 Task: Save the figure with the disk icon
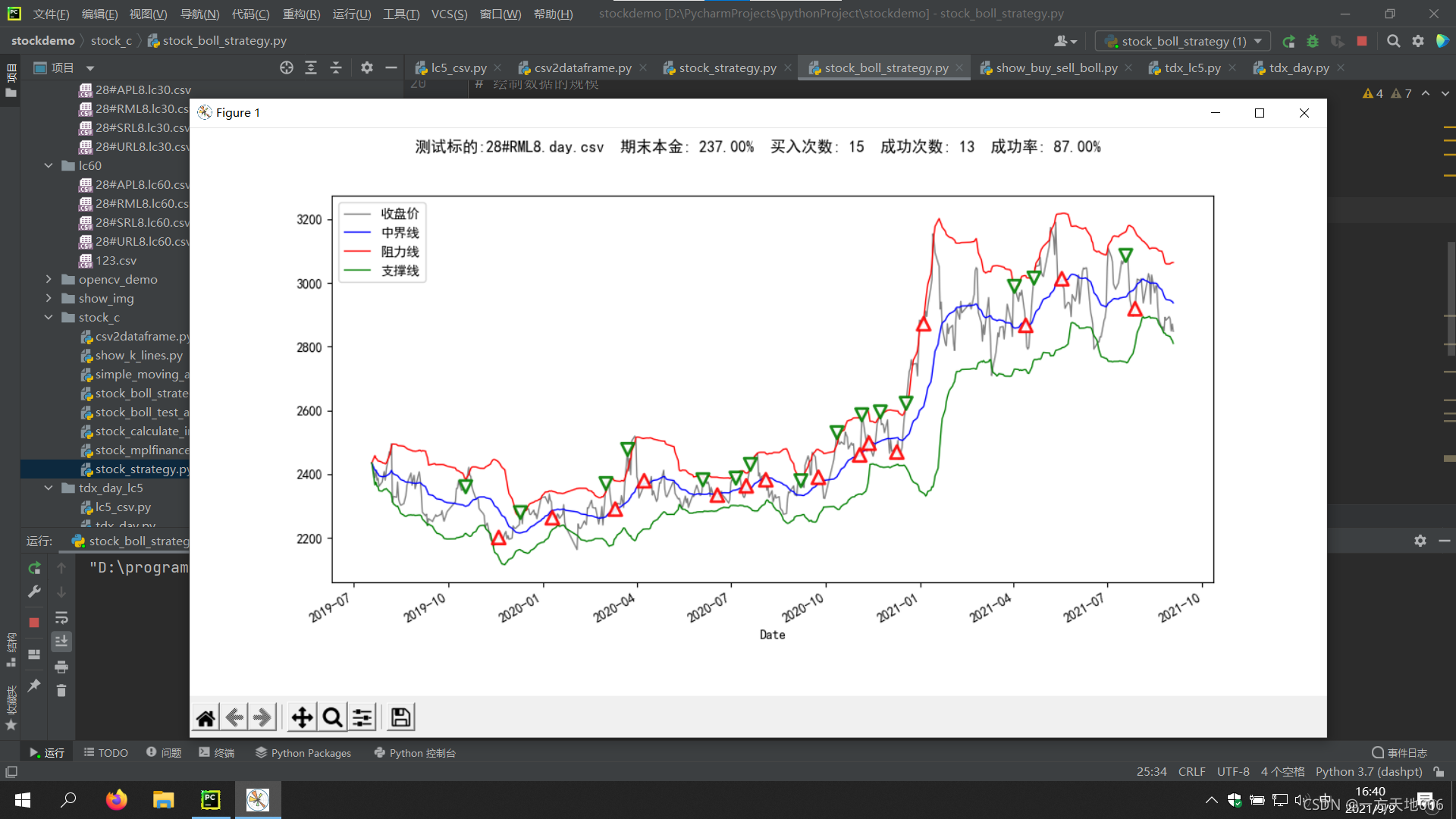(x=400, y=717)
